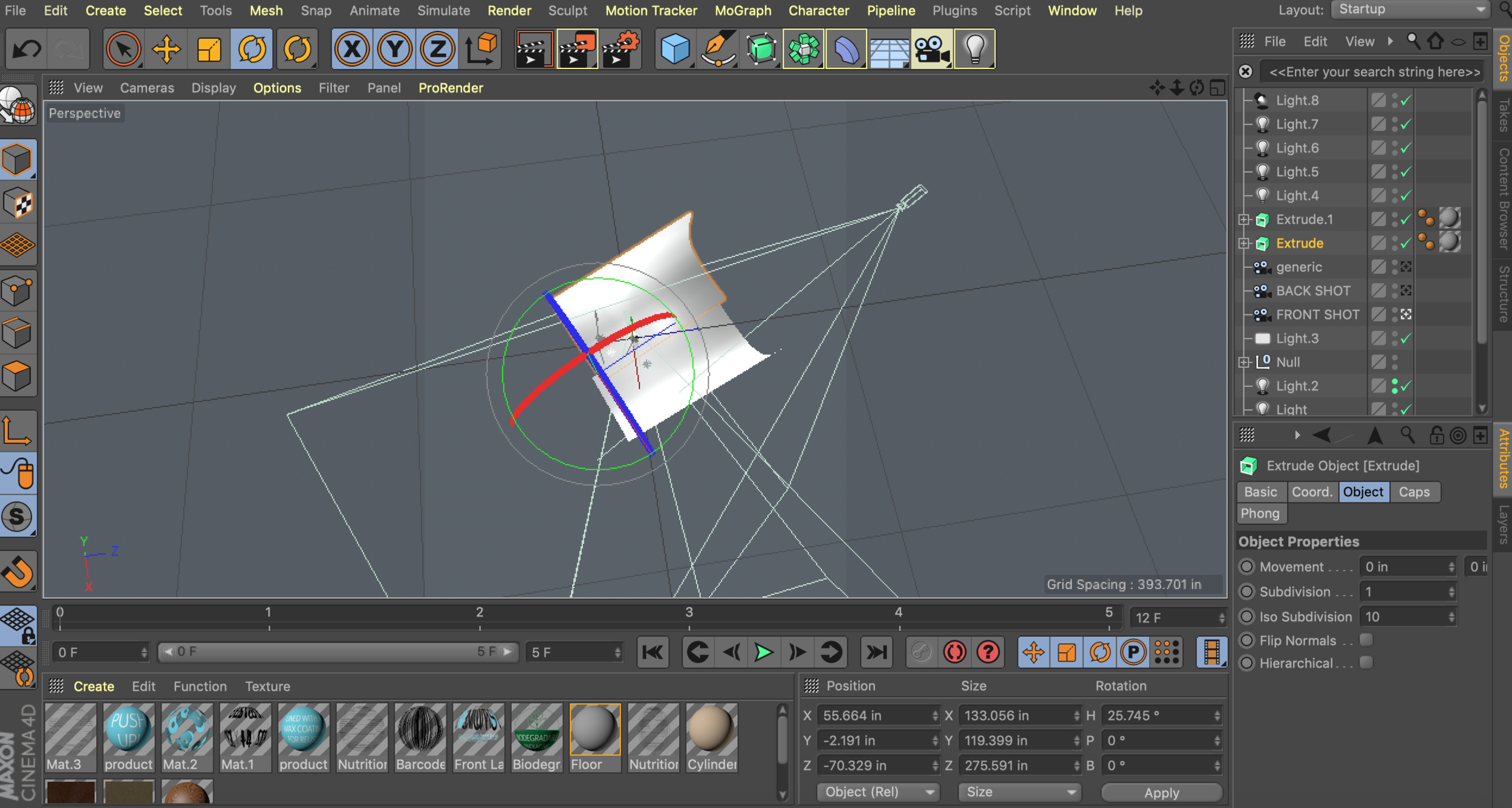
Task: Click the Undo arrow icon
Action: click(27, 48)
